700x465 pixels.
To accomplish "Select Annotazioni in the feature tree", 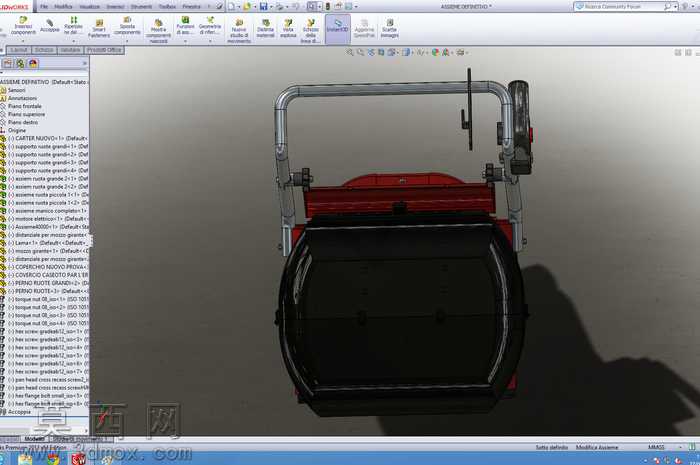I will [x=22, y=98].
